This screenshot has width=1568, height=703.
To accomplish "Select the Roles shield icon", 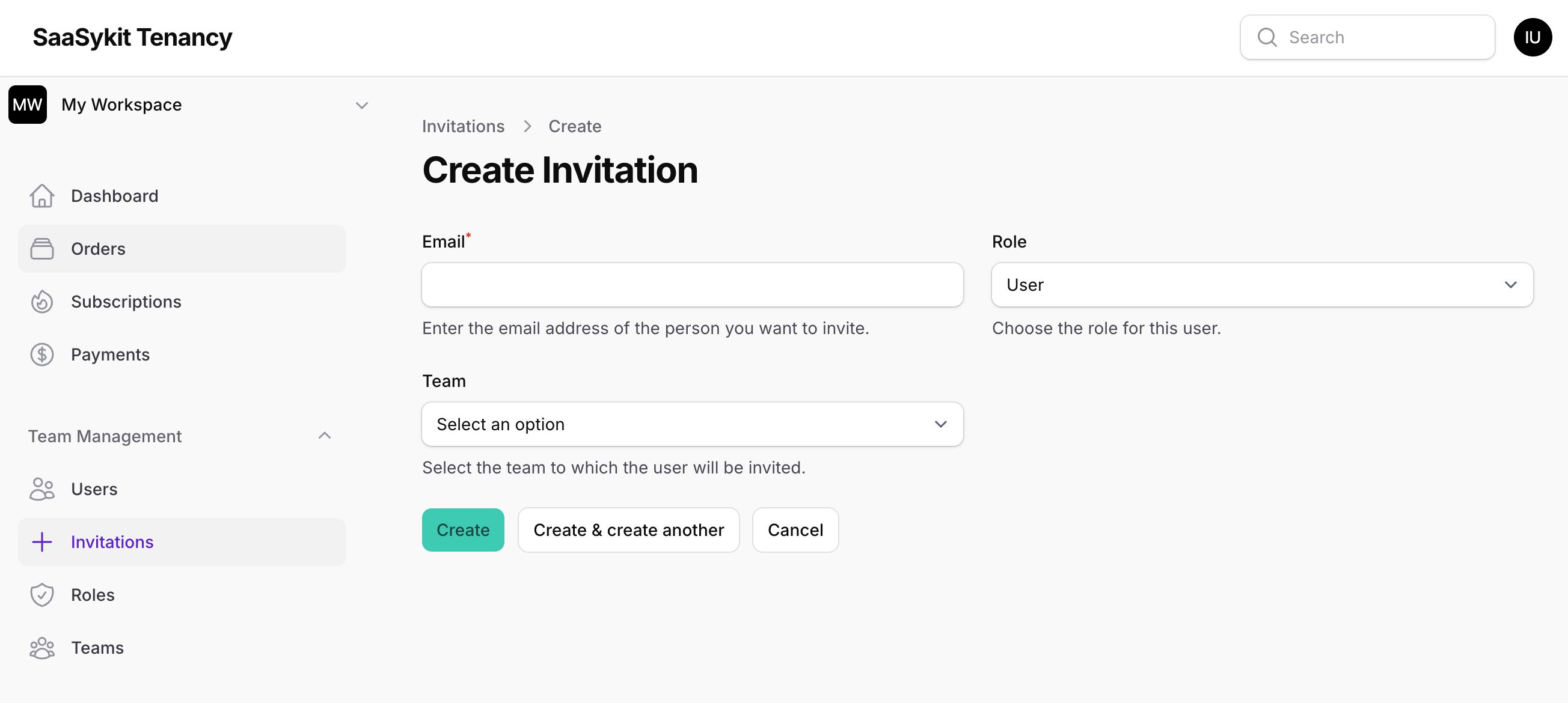I will click(x=42, y=594).
